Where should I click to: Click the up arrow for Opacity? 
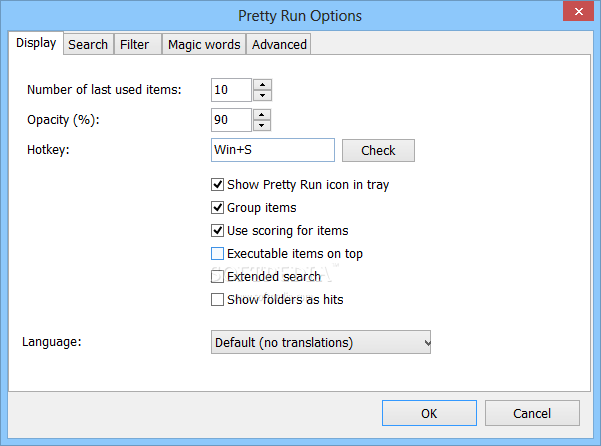coord(262,115)
